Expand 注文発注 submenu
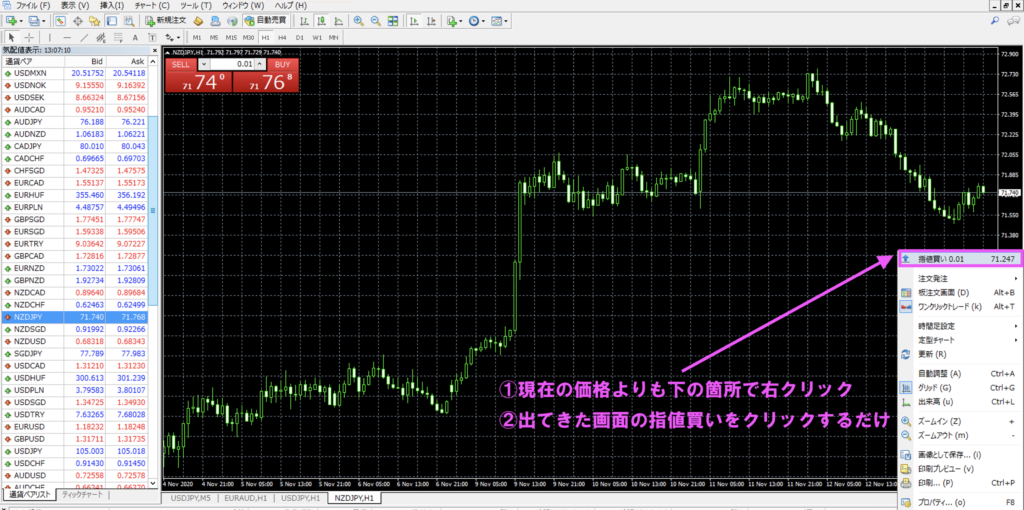Viewport: 1024px width, 510px height. point(959,278)
